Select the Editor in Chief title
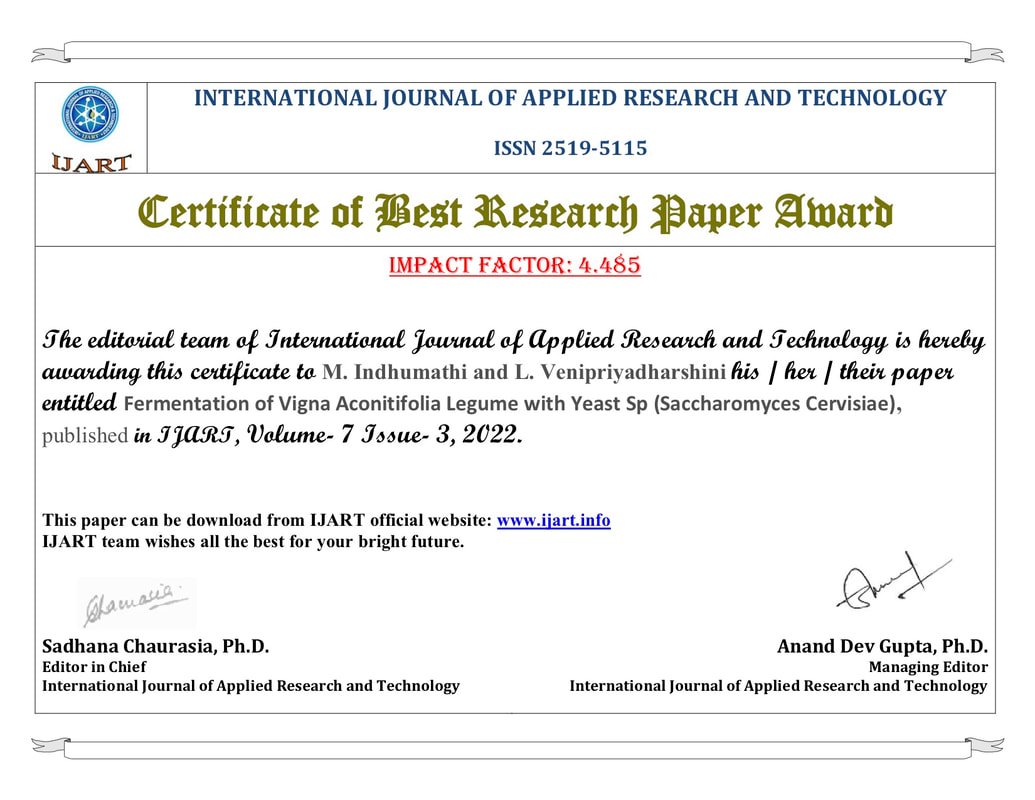The image size is (1035, 800). pos(94,667)
